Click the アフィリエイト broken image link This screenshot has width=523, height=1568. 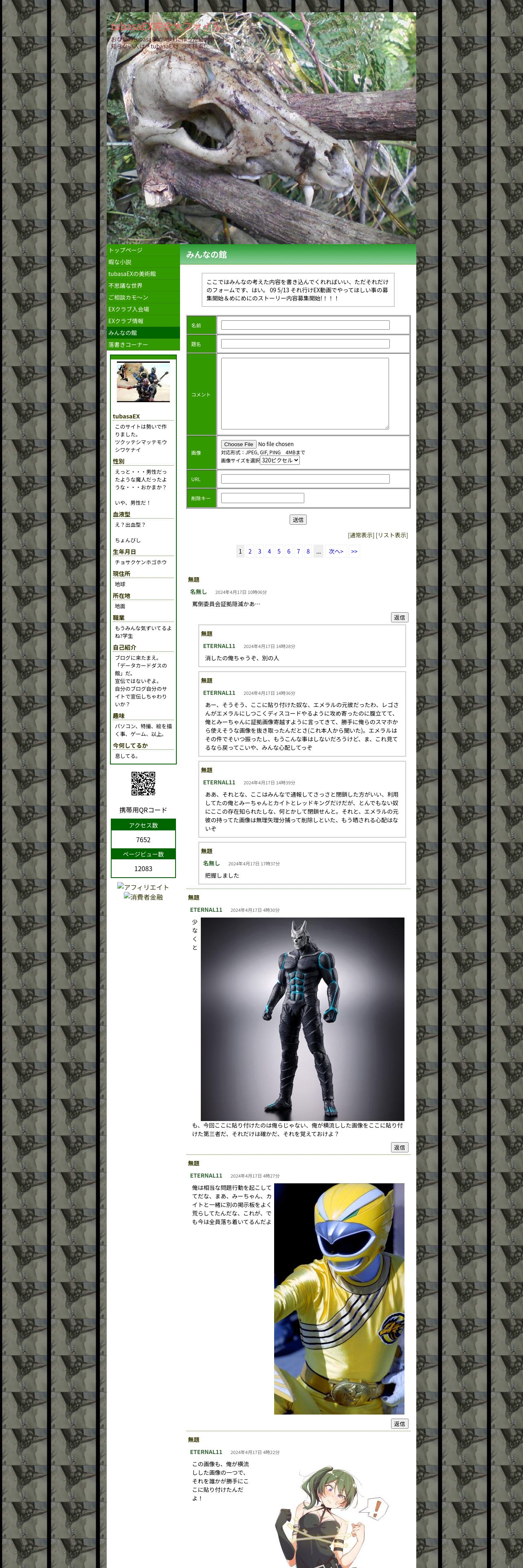pos(143,887)
